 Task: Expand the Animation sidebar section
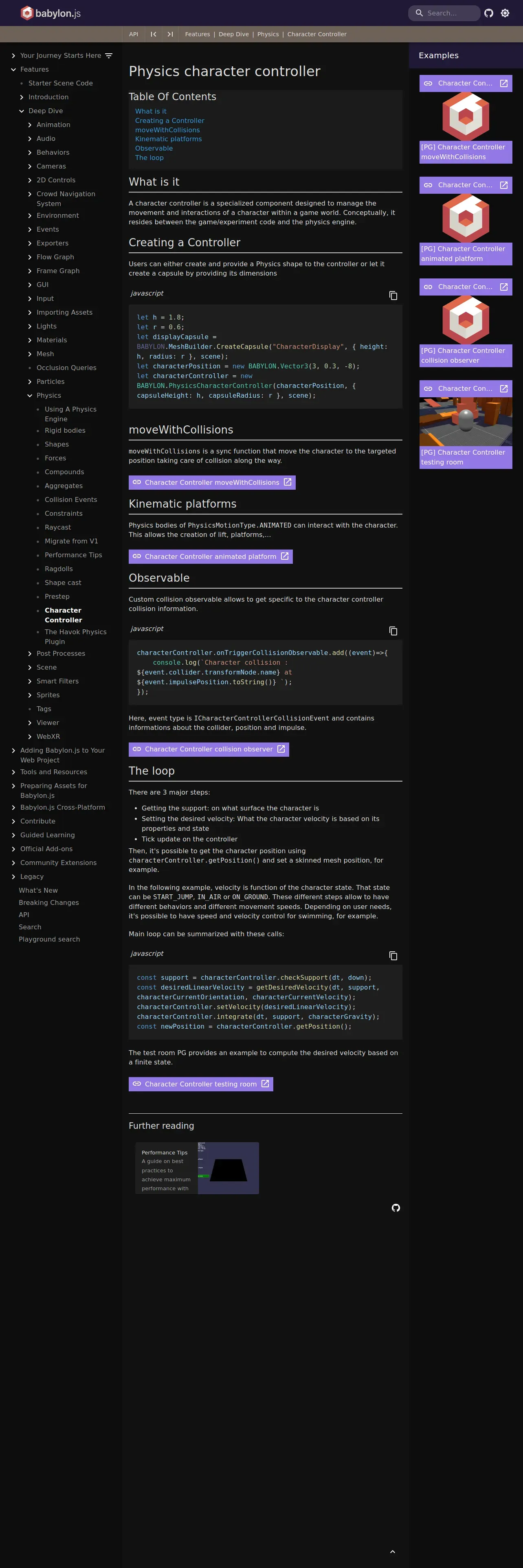coord(30,125)
